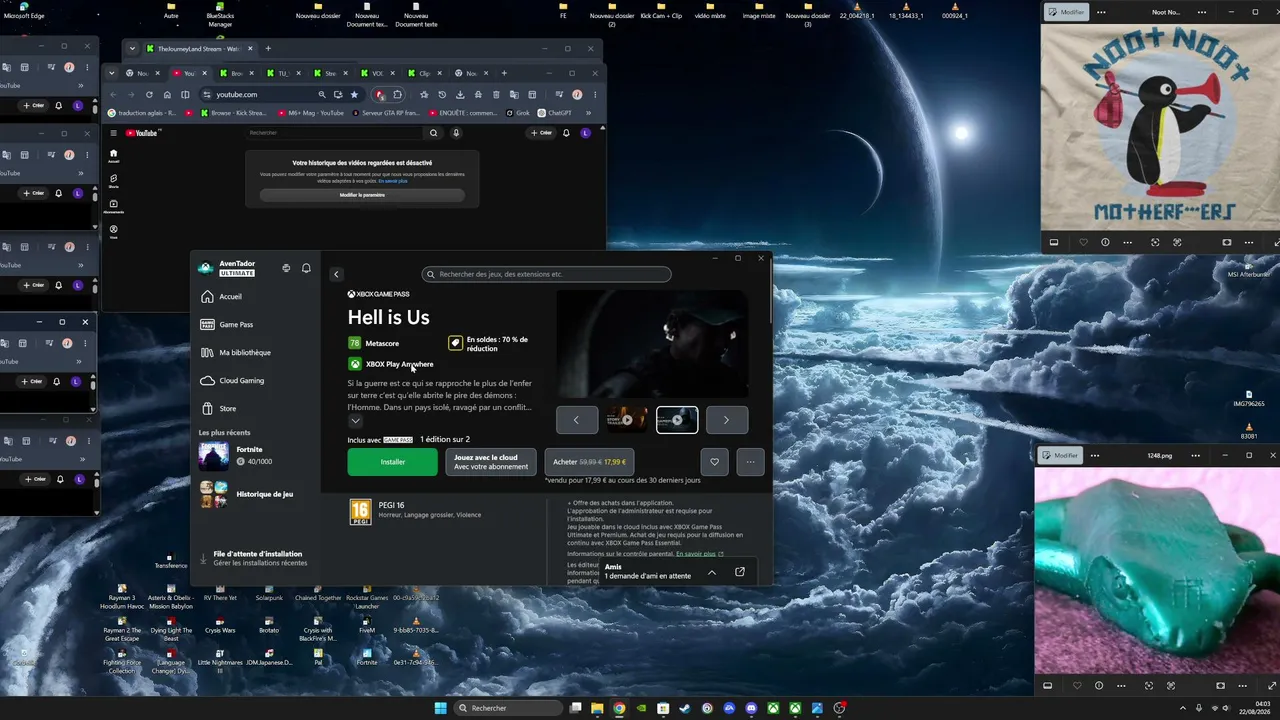Open the Windows Start menu
Screen dimensions: 1280x720
(441, 708)
